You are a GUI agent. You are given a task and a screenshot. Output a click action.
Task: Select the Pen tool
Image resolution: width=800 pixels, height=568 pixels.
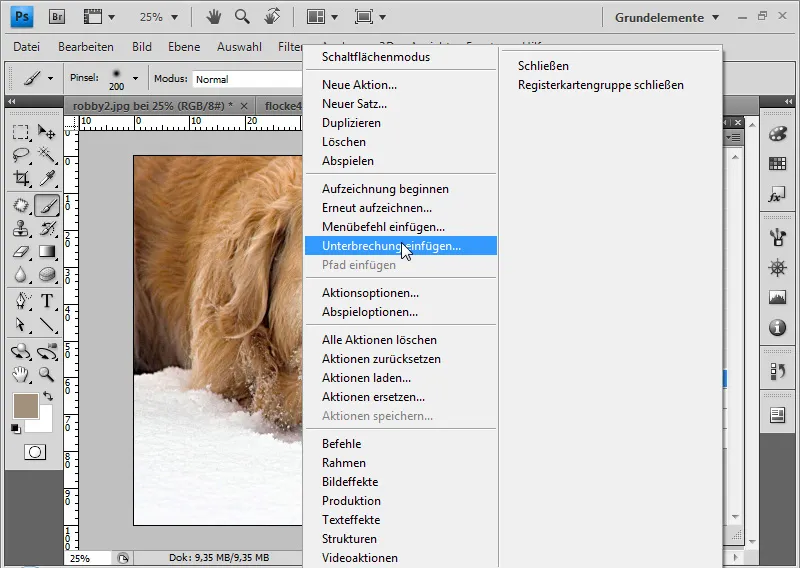tap(20, 301)
